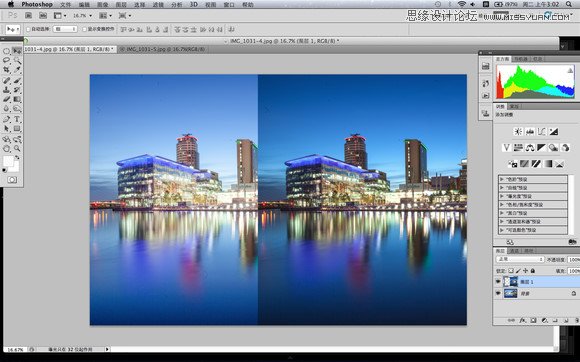Hide the 图层 1 layer

point(498,282)
